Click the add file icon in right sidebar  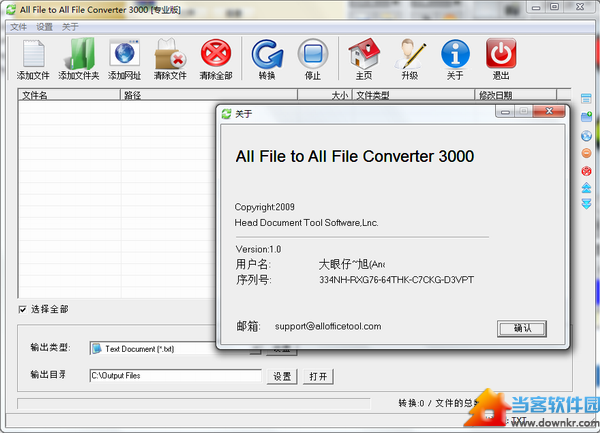point(586,98)
